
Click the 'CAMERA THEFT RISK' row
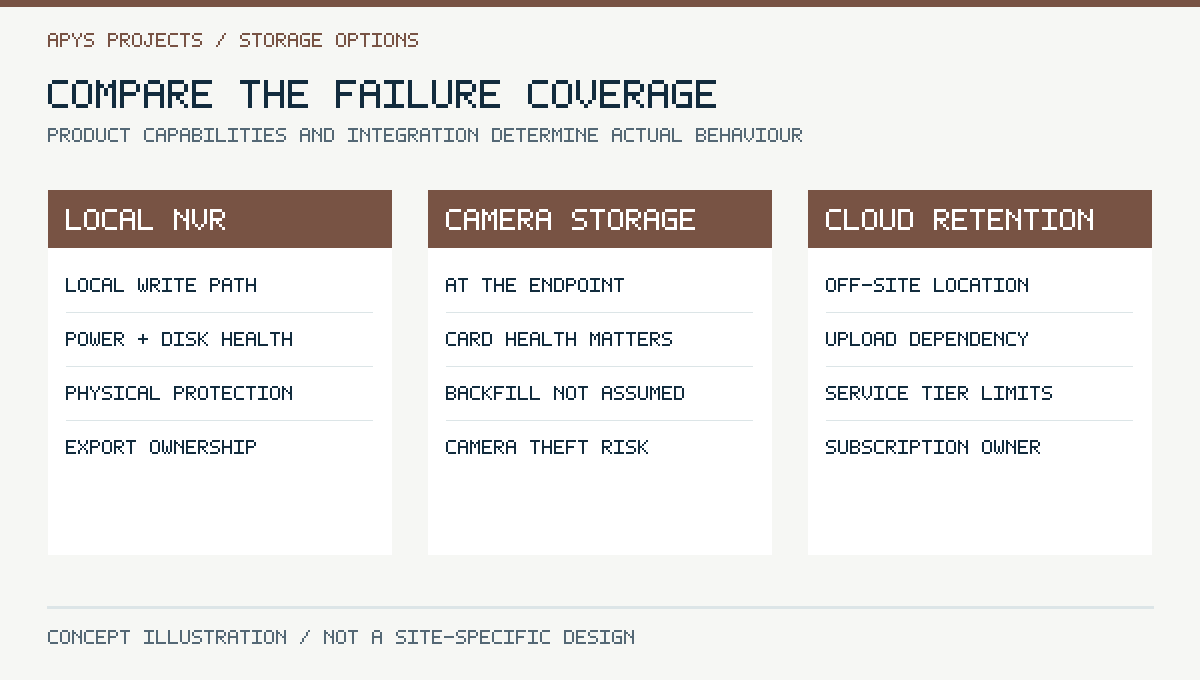tap(599, 447)
